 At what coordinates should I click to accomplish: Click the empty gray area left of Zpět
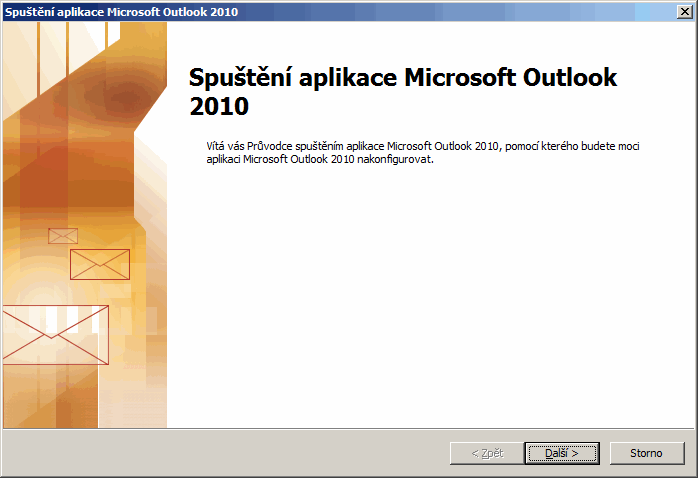click(220, 453)
